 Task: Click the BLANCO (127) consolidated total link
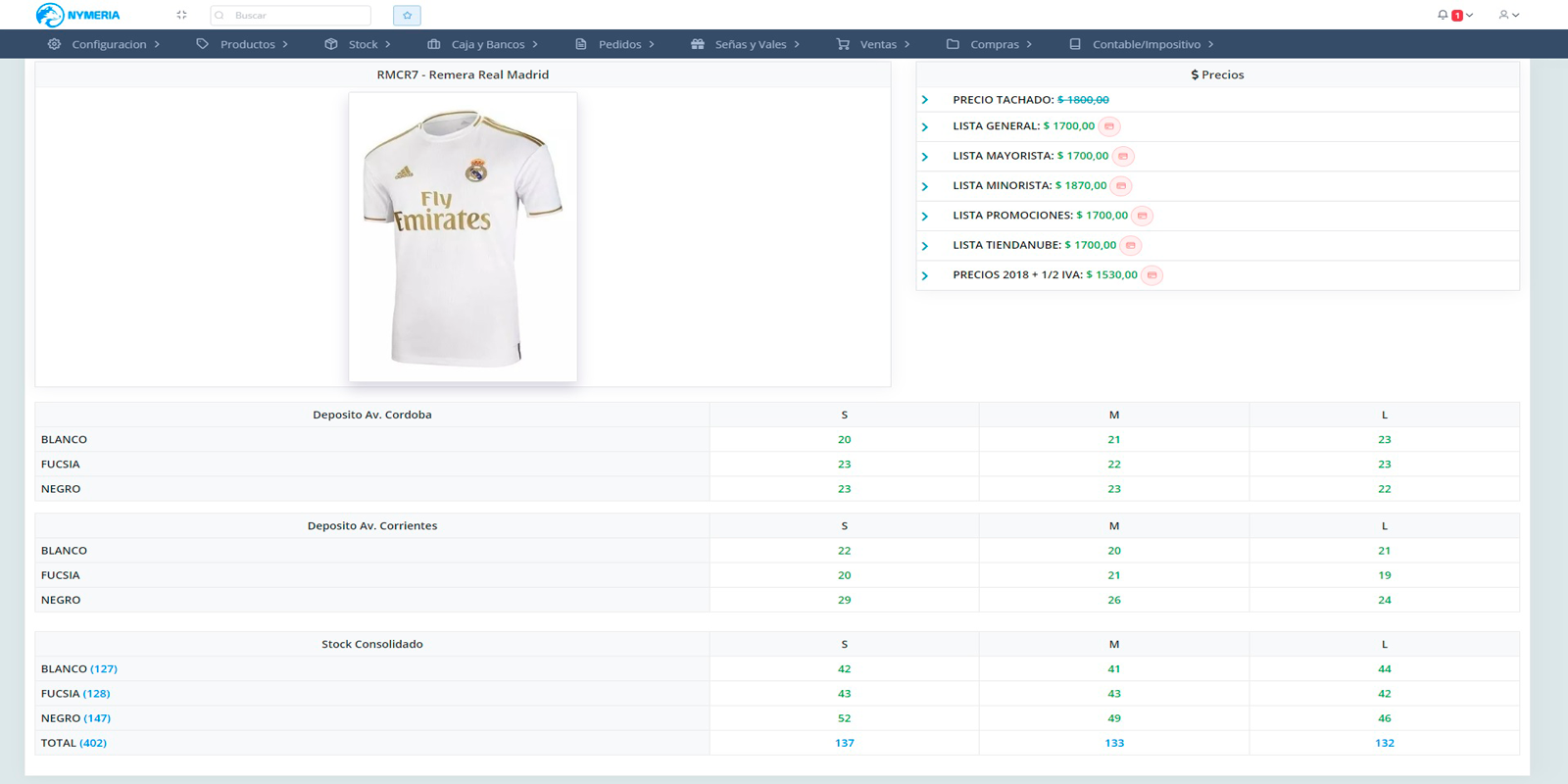(x=104, y=668)
